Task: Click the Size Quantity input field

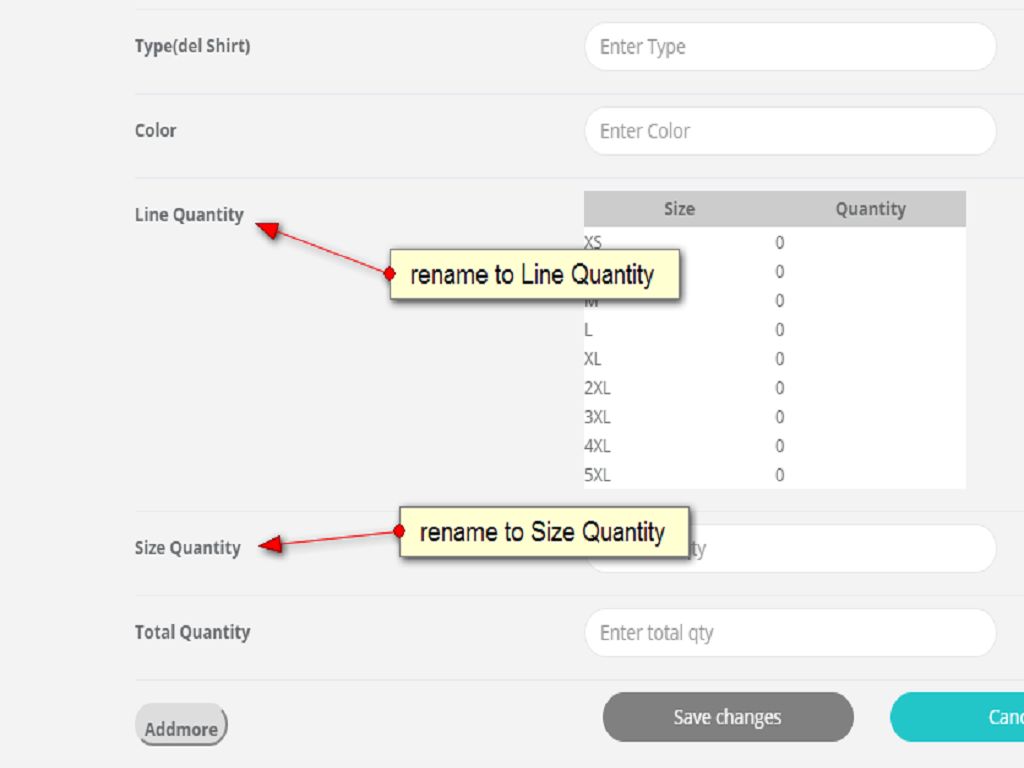Action: pyautogui.click(x=840, y=549)
